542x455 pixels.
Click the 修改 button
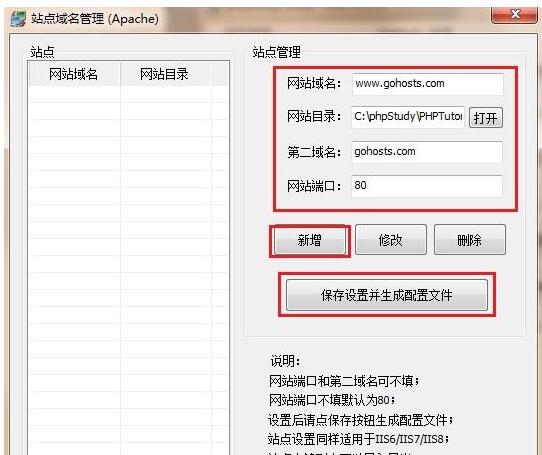pos(391,240)
